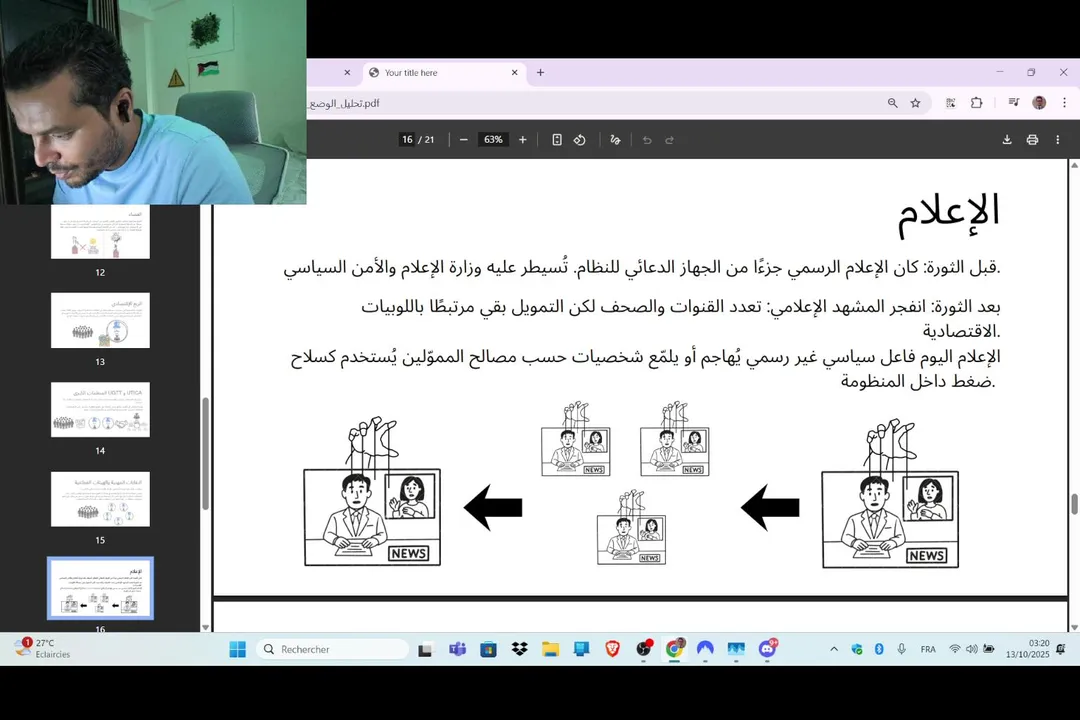Open Wi-Fi network tray icon
This screenshot has height=720, width=1080.
pyautogui.click(x=955, y=649)
